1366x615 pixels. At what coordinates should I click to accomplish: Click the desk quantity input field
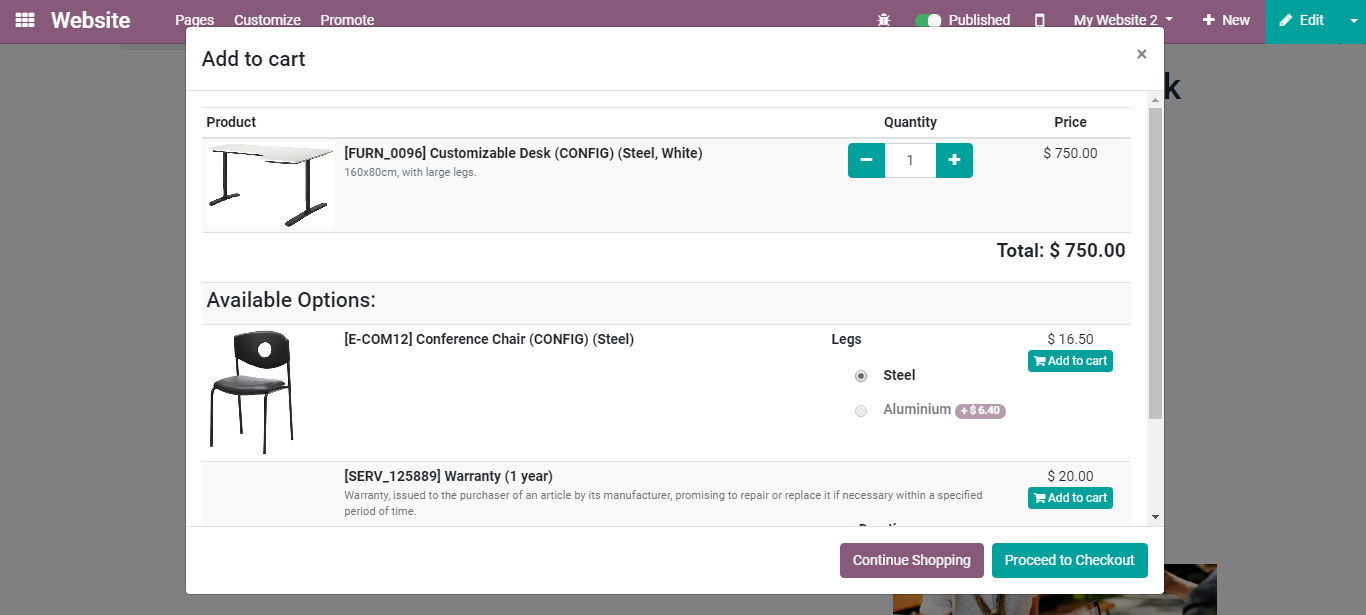coord(910,160)
